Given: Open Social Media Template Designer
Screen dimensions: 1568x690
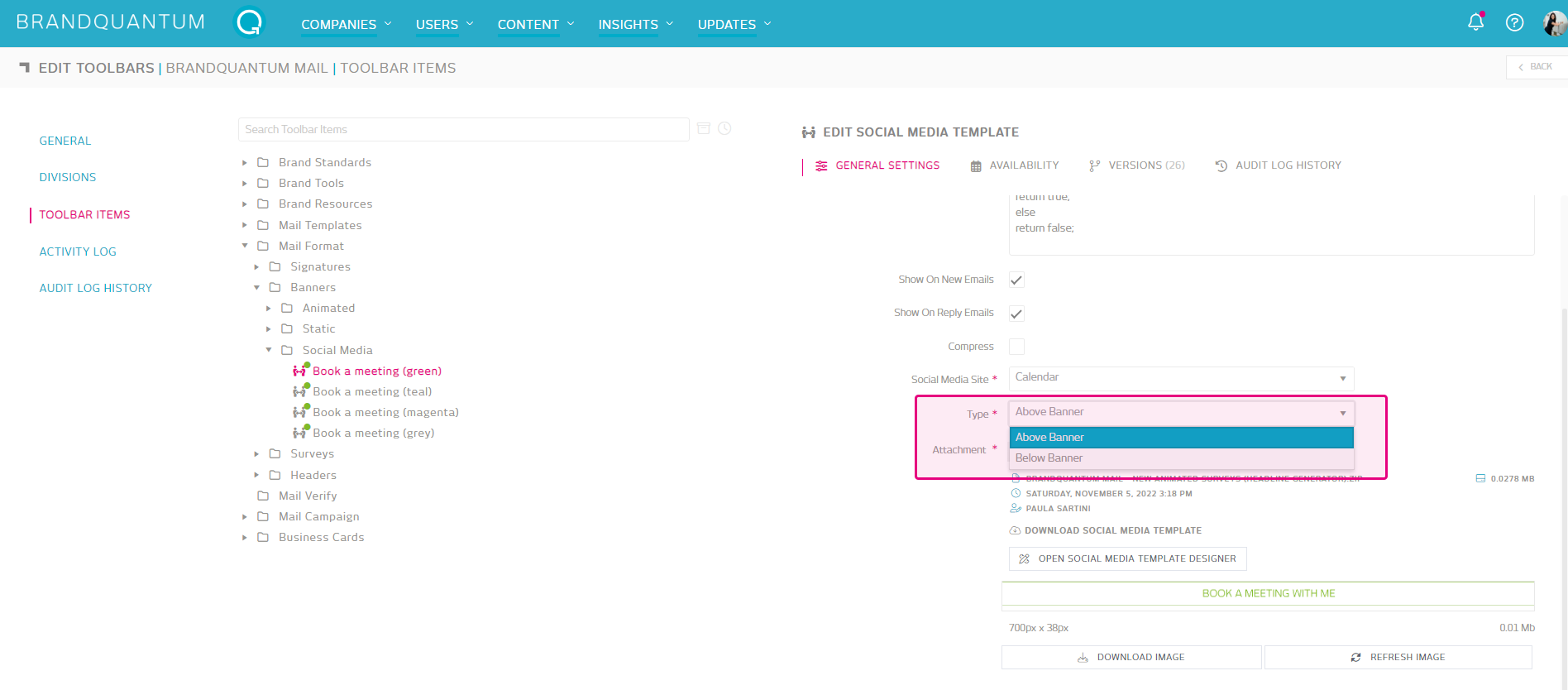Looking at the screenshot, I should click(1128, 558).
